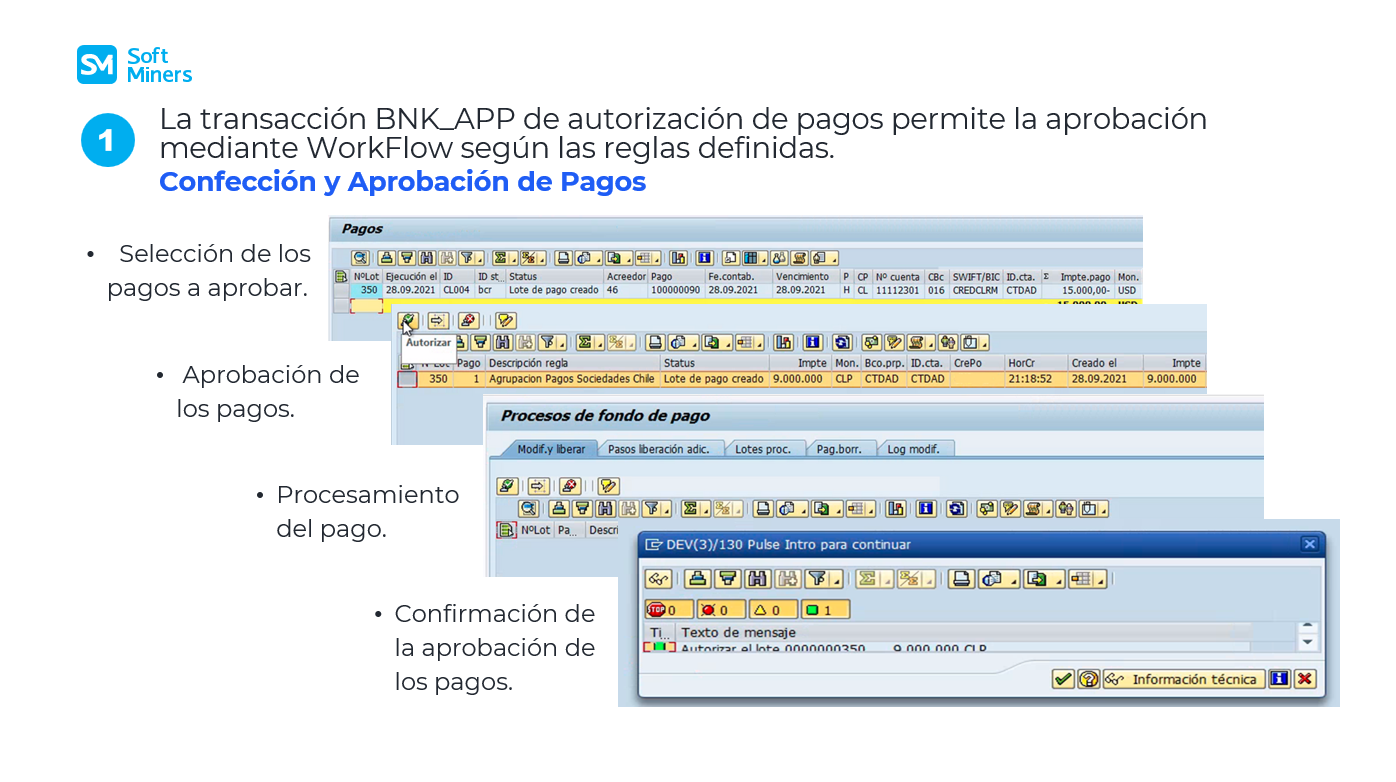Open the Pasos liberación adic. tab
1396x782 pixels.
click(658, 449)
